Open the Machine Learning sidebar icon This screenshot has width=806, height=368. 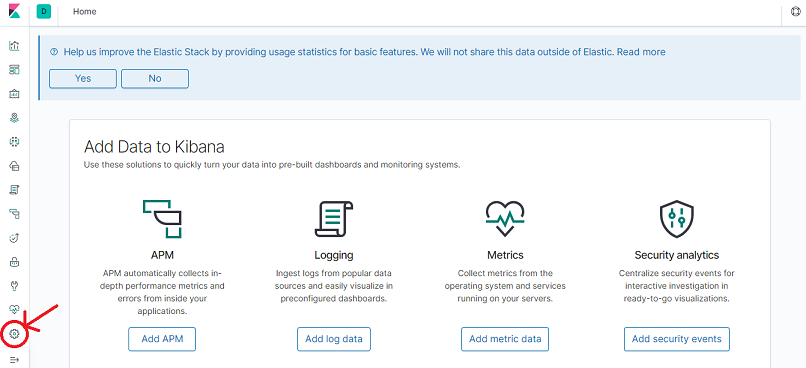[x=14, y=141]
